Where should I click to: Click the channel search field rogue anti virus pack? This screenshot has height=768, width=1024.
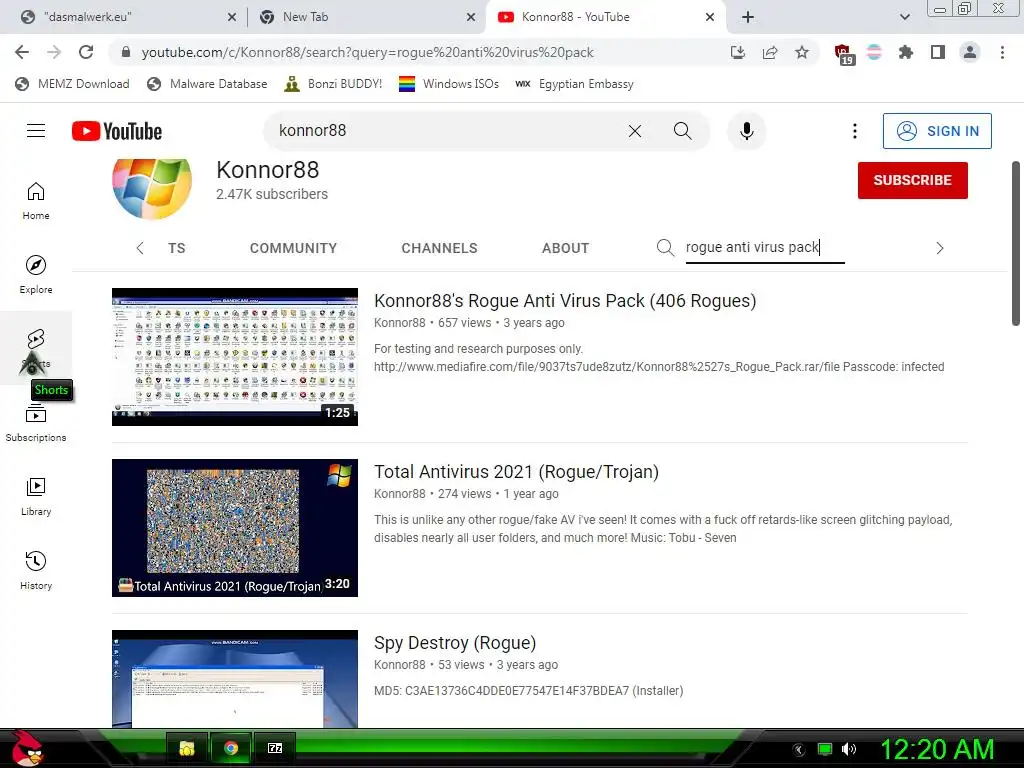(x=765, y=248)
